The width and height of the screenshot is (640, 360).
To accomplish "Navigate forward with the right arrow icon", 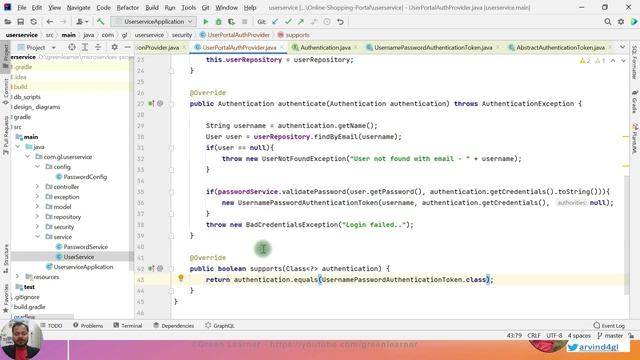I will point(63,22).
